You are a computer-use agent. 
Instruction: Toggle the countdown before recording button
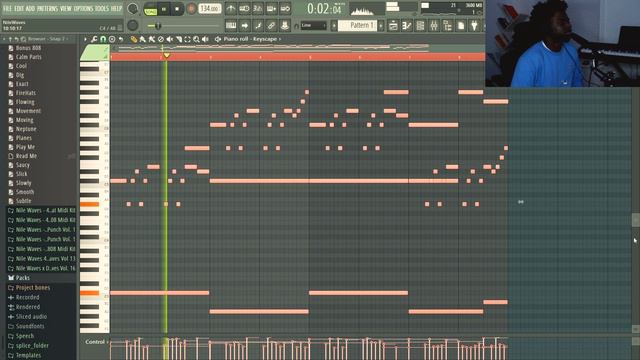coord(258,9)
